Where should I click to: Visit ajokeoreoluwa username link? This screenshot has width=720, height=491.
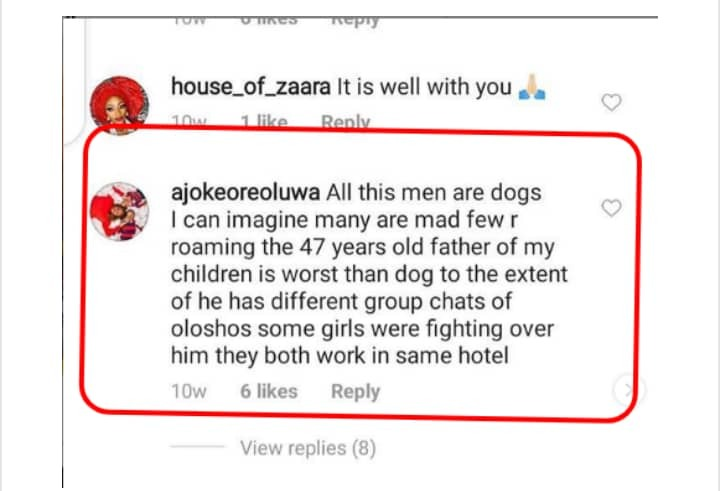click(x=245, y=192)
